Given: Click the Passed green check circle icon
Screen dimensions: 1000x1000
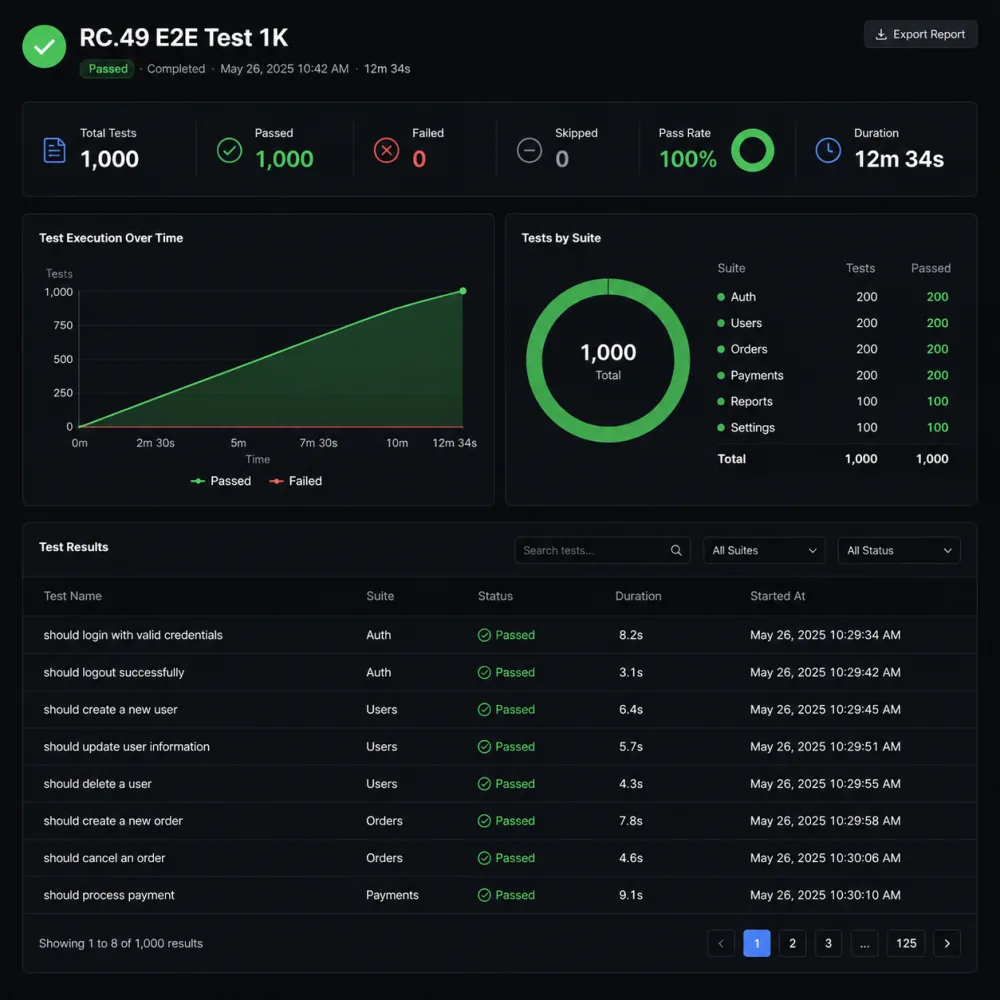Looking at the screenshot, I should pyautogui.click(x=230, y=151).
